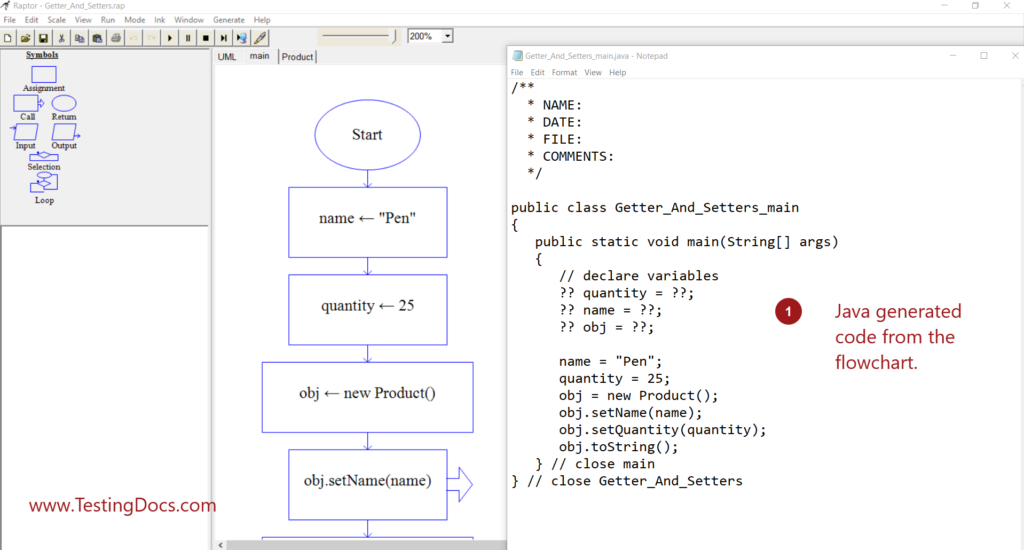Click the Stop execution toolbar button
1024x550 pixels.
pyautogui.click(x=205, y=38)
